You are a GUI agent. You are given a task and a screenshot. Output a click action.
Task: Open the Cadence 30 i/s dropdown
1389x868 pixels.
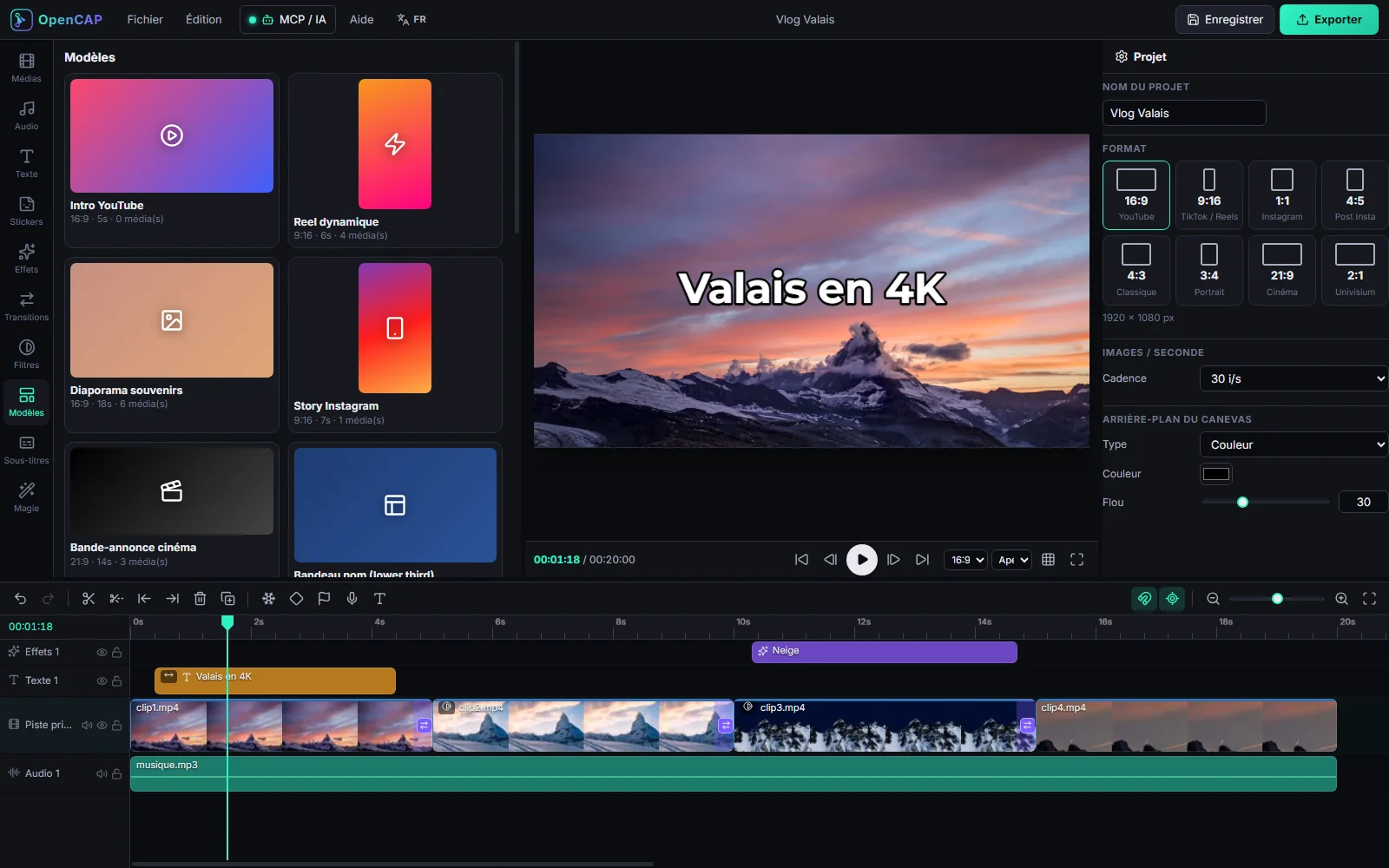pos(1294,378)
